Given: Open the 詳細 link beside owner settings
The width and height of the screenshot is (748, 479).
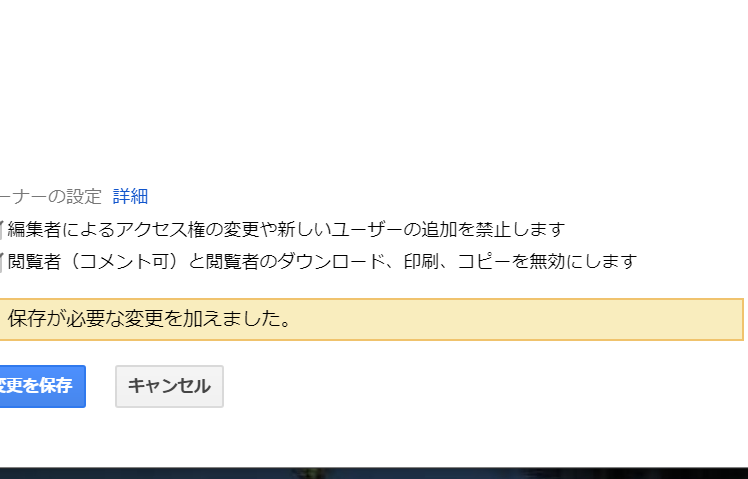Looking at the screenshot, I should click(130, 197).
